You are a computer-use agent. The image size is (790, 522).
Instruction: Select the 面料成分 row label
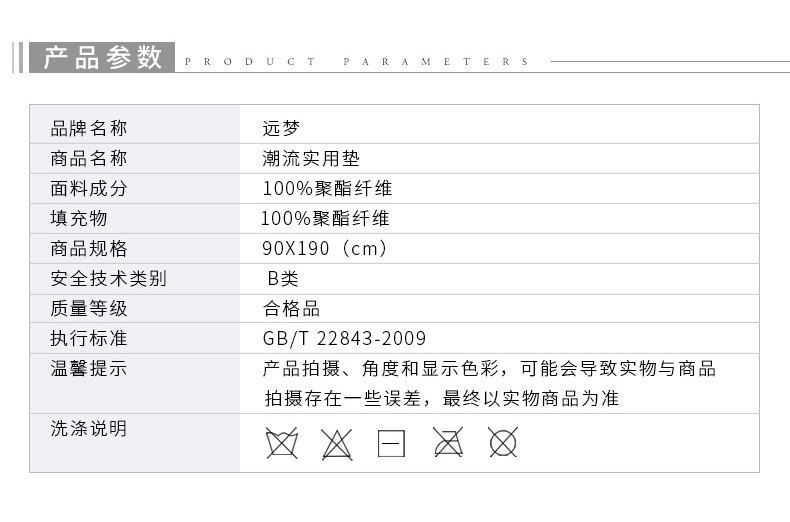(89, 188)
